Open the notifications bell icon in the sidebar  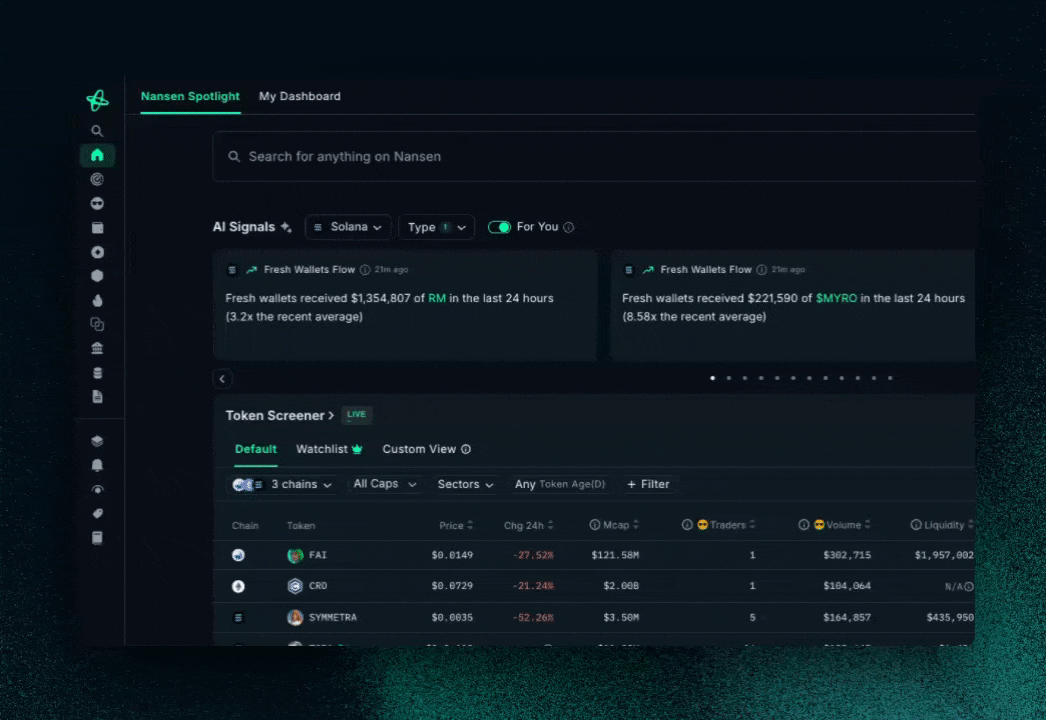coord(97,465)
